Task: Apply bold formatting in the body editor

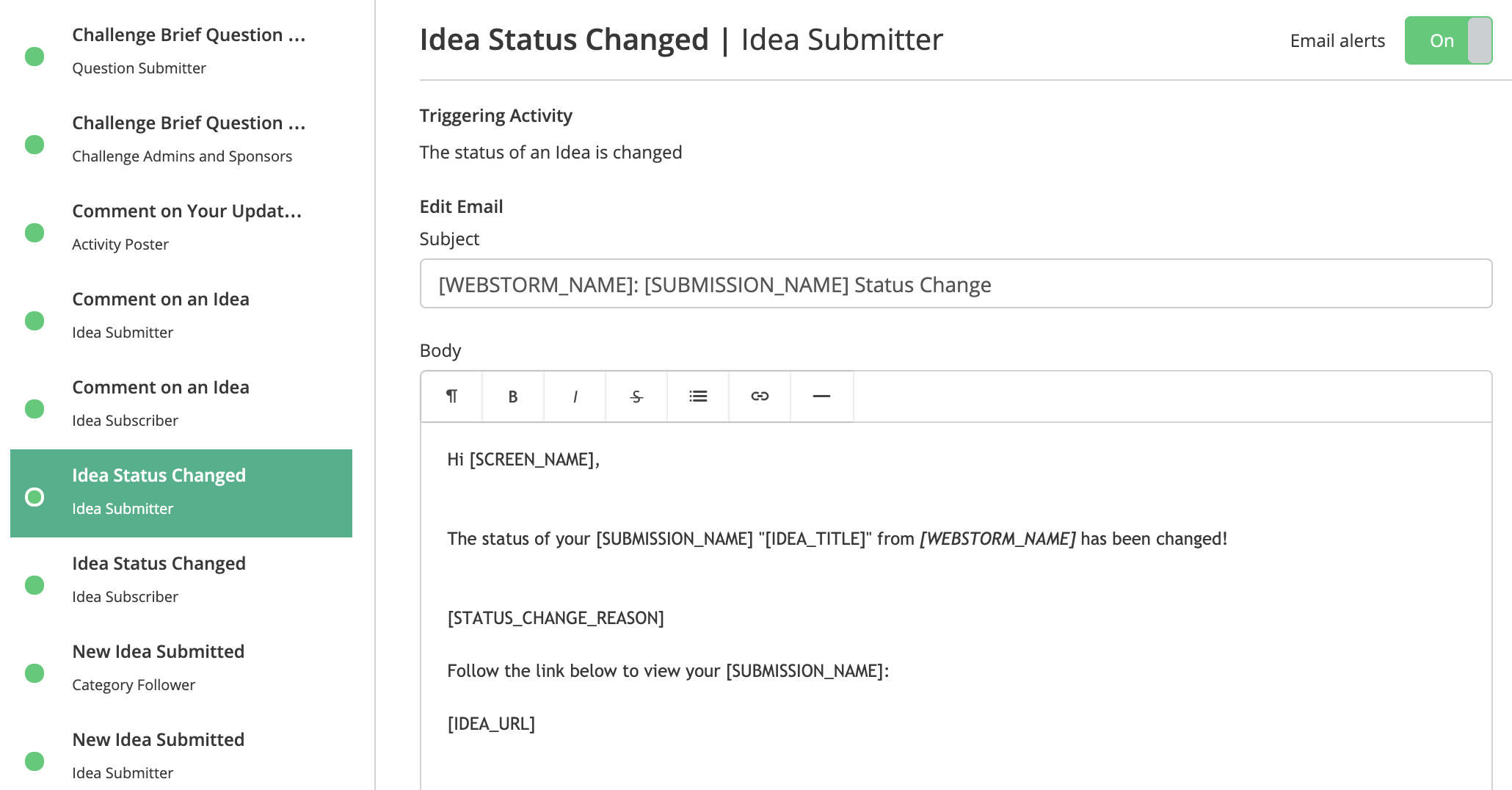Action: [x=513, y=396]
